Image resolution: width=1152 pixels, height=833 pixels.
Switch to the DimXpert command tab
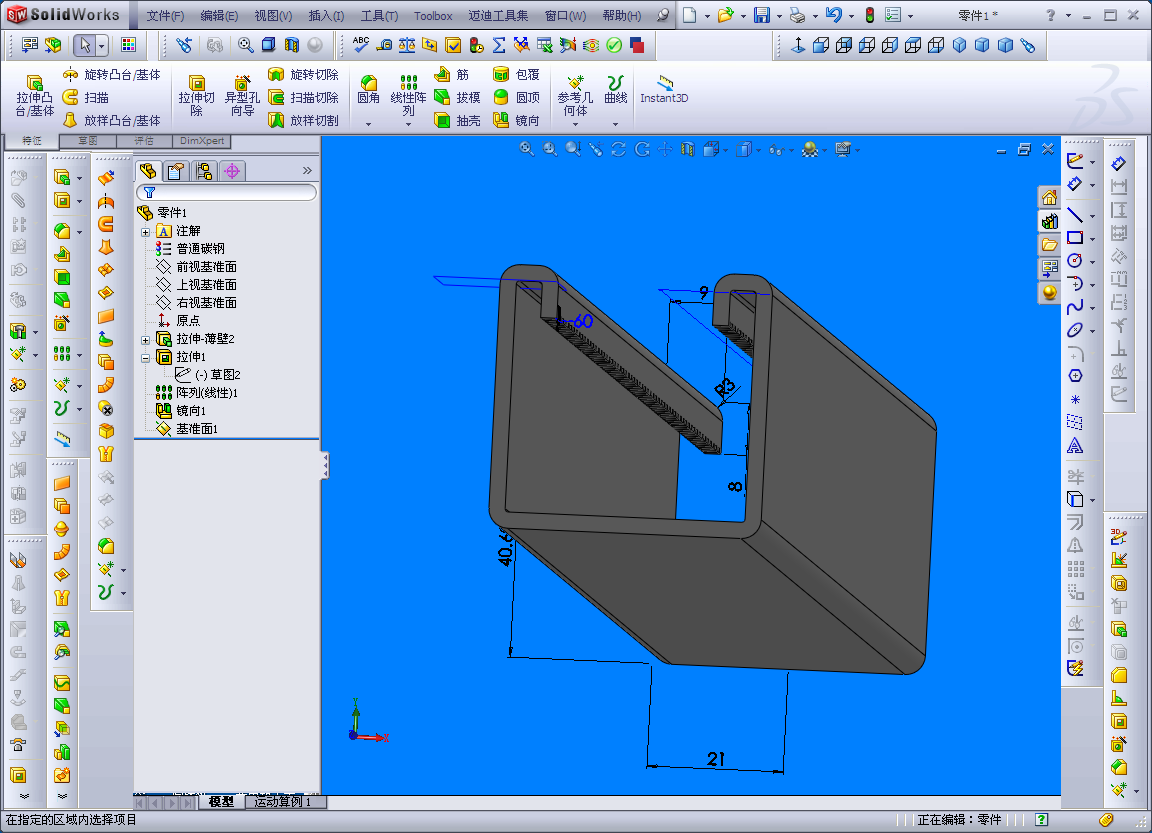[202, 140]
